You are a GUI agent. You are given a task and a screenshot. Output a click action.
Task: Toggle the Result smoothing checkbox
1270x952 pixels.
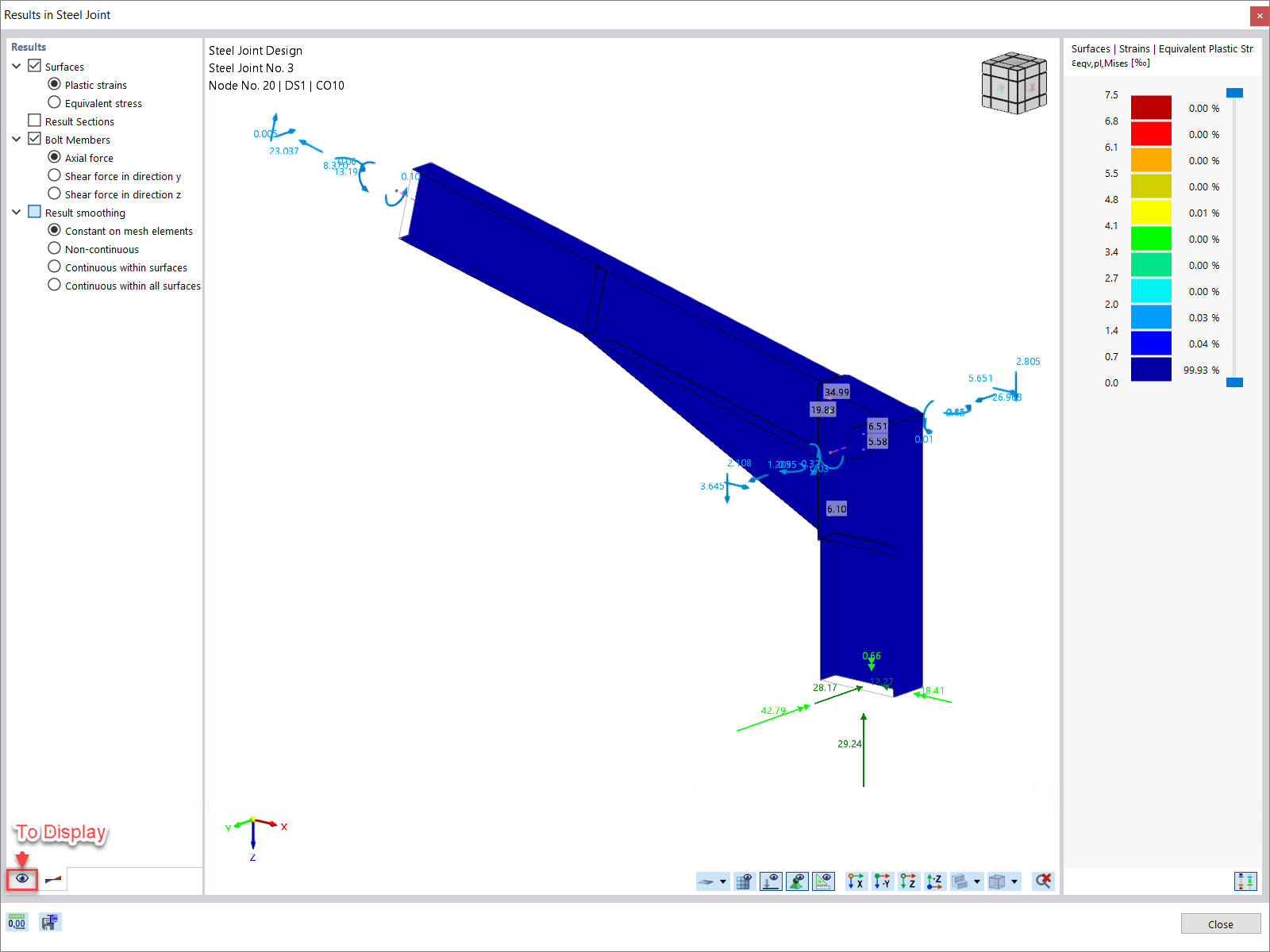point(34,212)
